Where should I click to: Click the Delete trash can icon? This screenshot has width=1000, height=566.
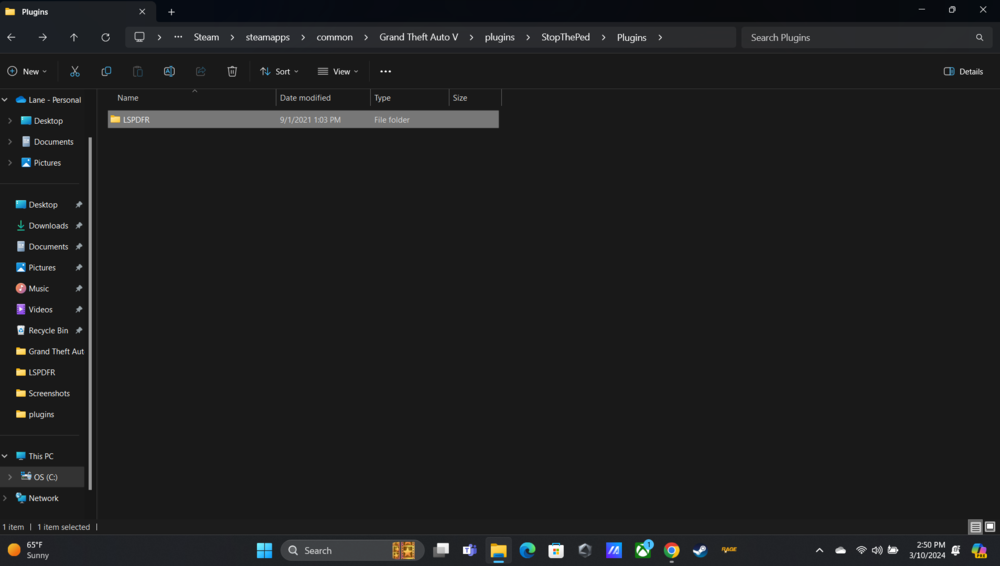232,71
